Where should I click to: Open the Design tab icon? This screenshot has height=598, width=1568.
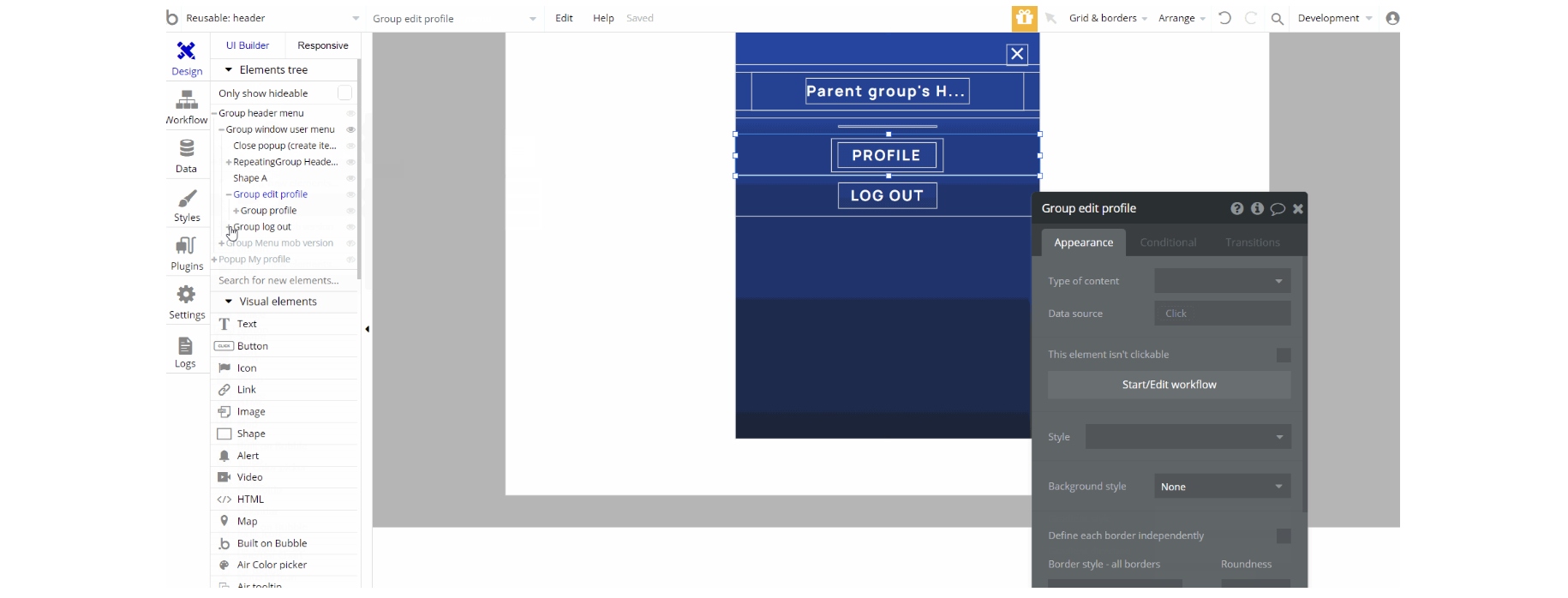click(186, 51)
